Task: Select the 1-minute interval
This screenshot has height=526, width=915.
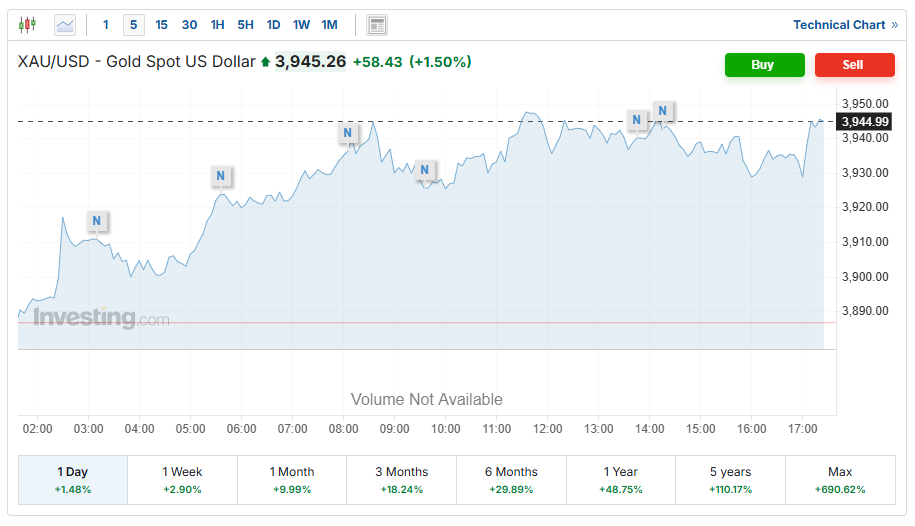Action: point(106,25)
